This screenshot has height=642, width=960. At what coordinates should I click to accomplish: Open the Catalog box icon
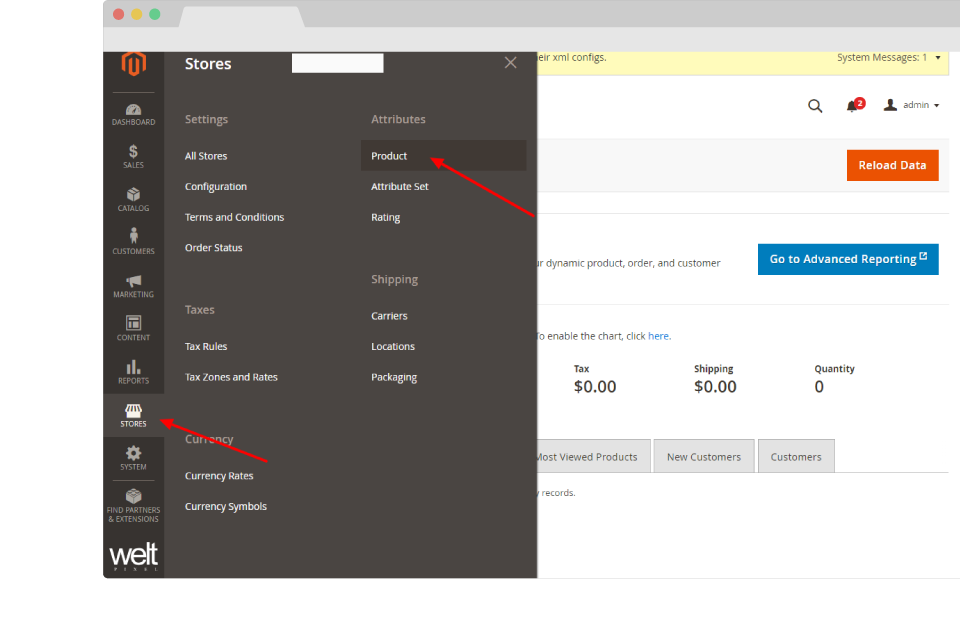(133, 200)
